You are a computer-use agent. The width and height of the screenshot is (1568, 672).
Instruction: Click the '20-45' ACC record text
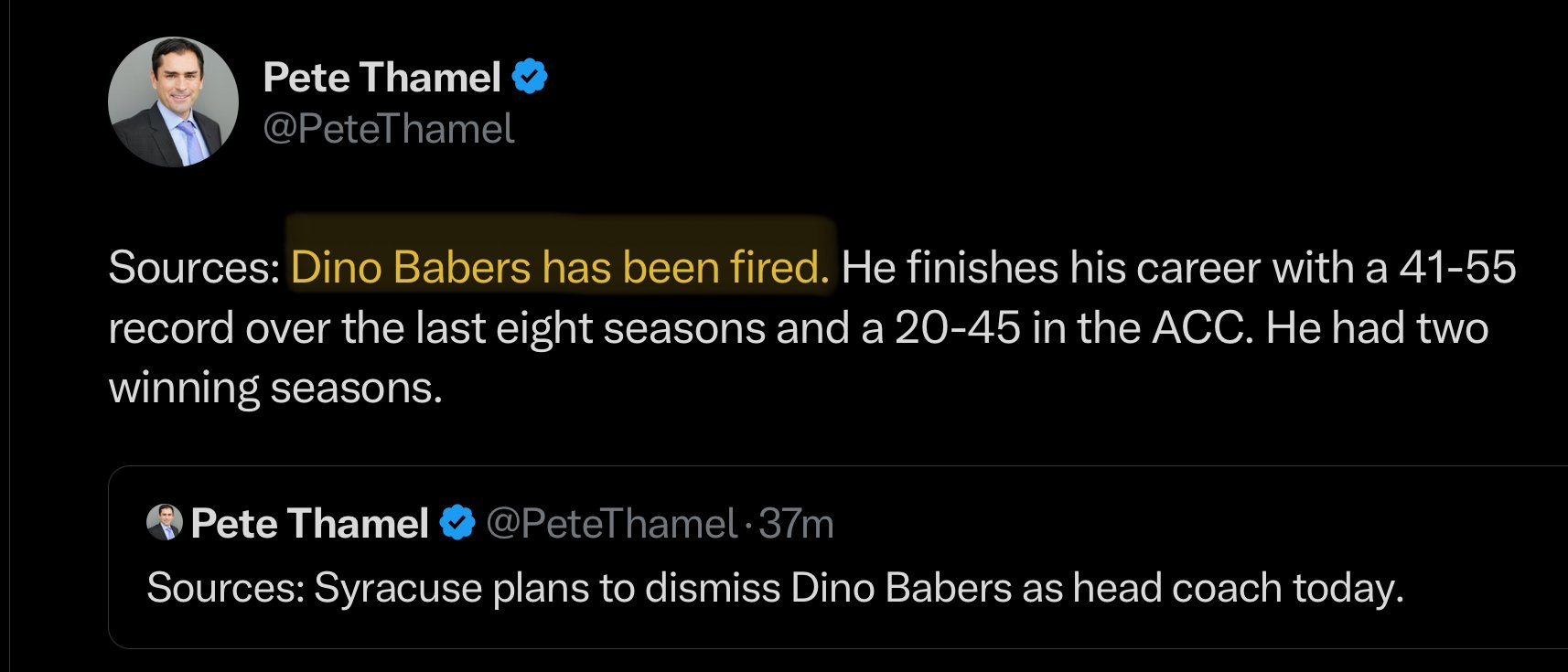[x=957, y=328]
